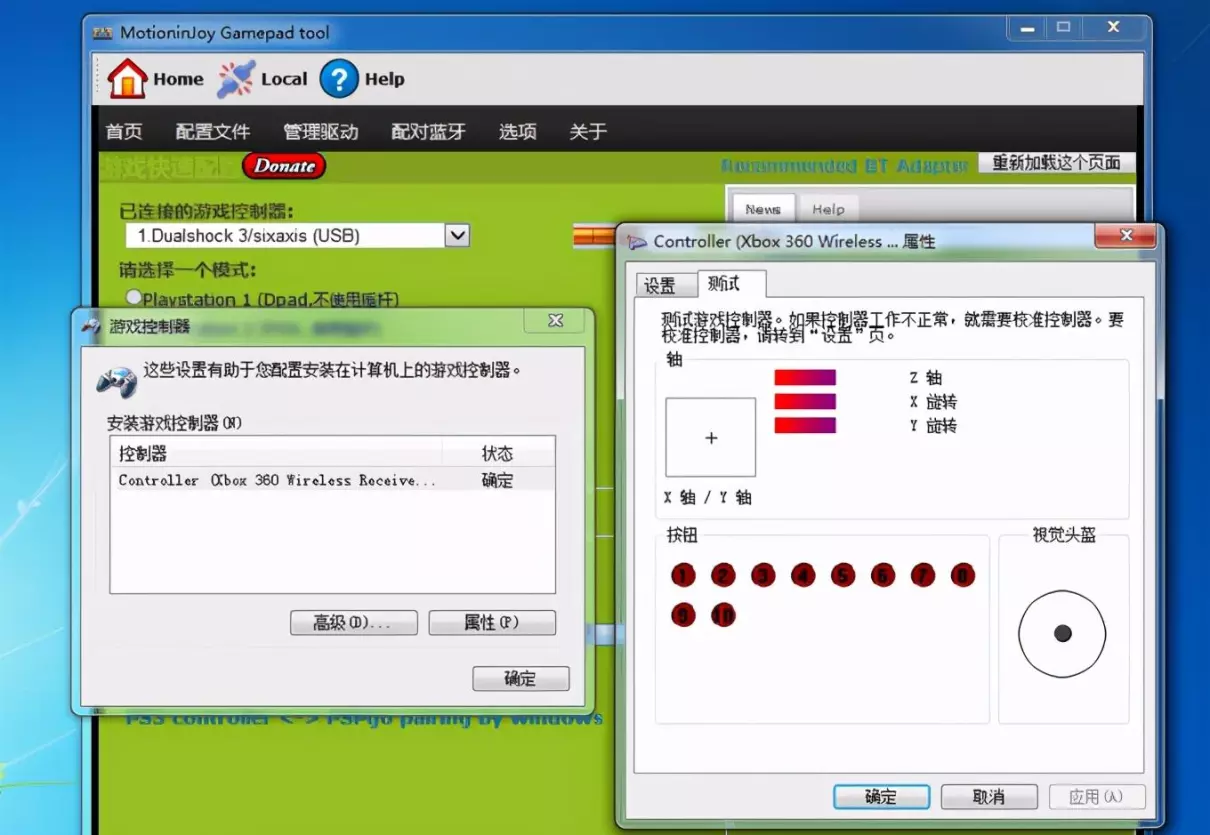
Task: Click button indicator 2 in test tab
Action: [723, 575]
